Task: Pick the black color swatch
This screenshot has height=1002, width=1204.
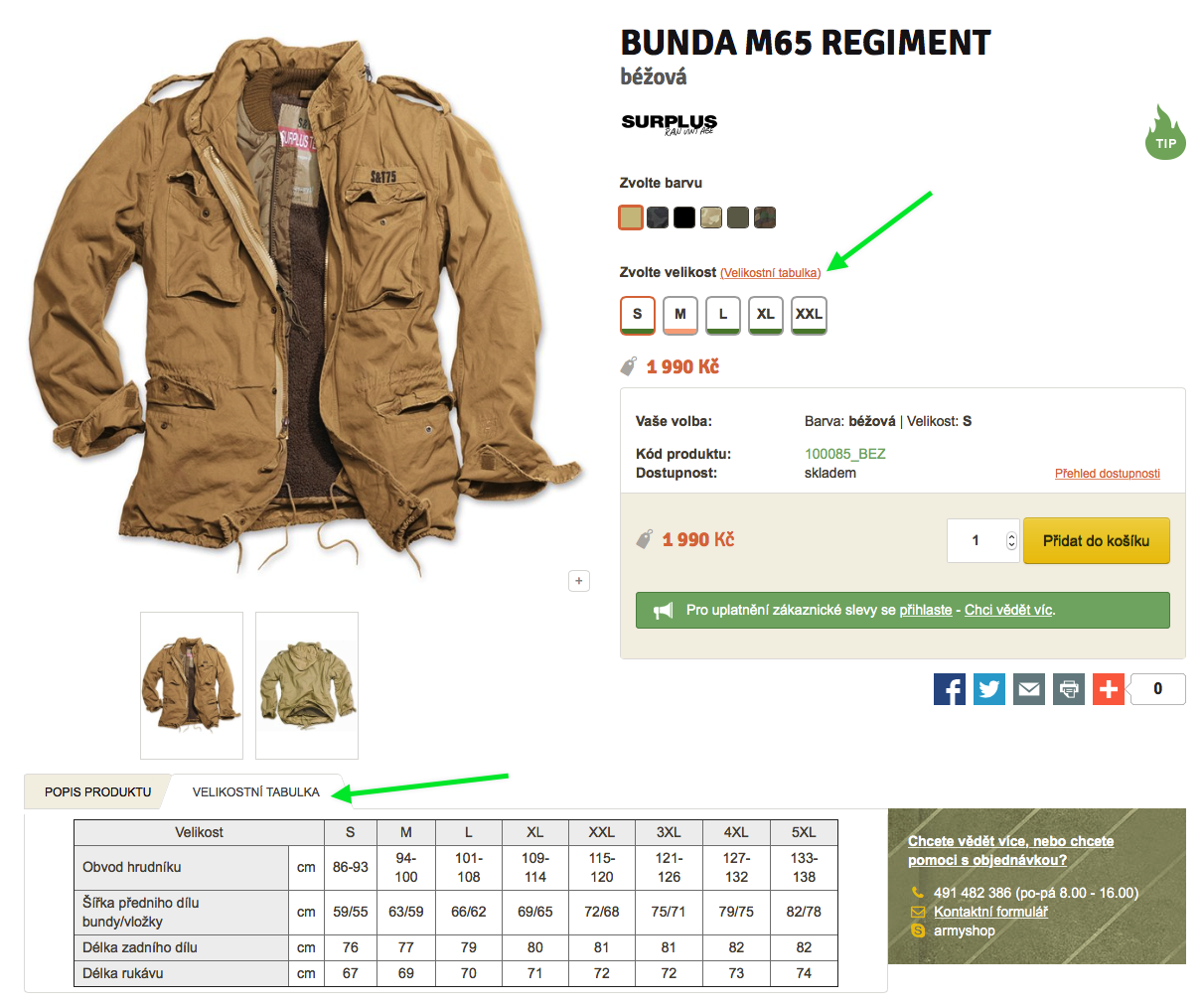Action: click(684, 217)
